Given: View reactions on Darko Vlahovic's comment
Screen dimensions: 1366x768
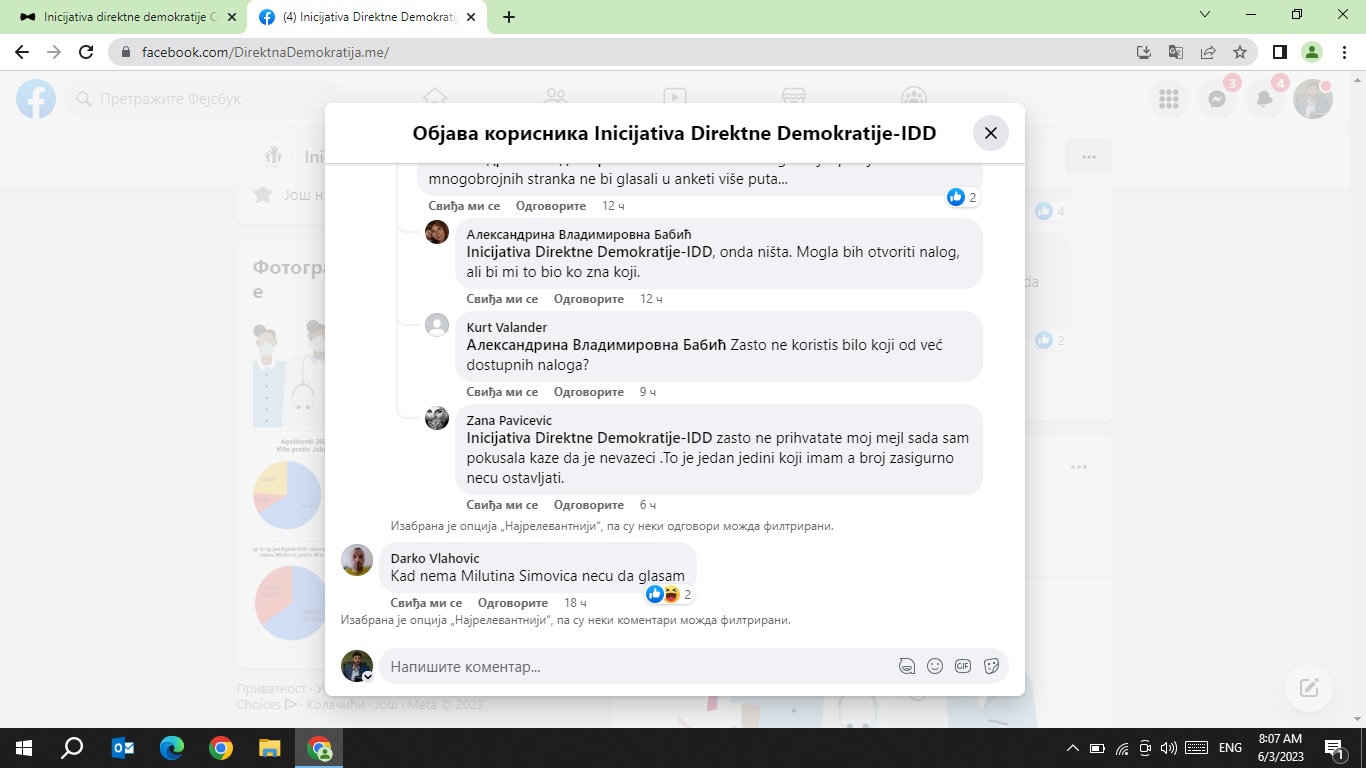Looking at the screenshot, I should coord(669,594).
